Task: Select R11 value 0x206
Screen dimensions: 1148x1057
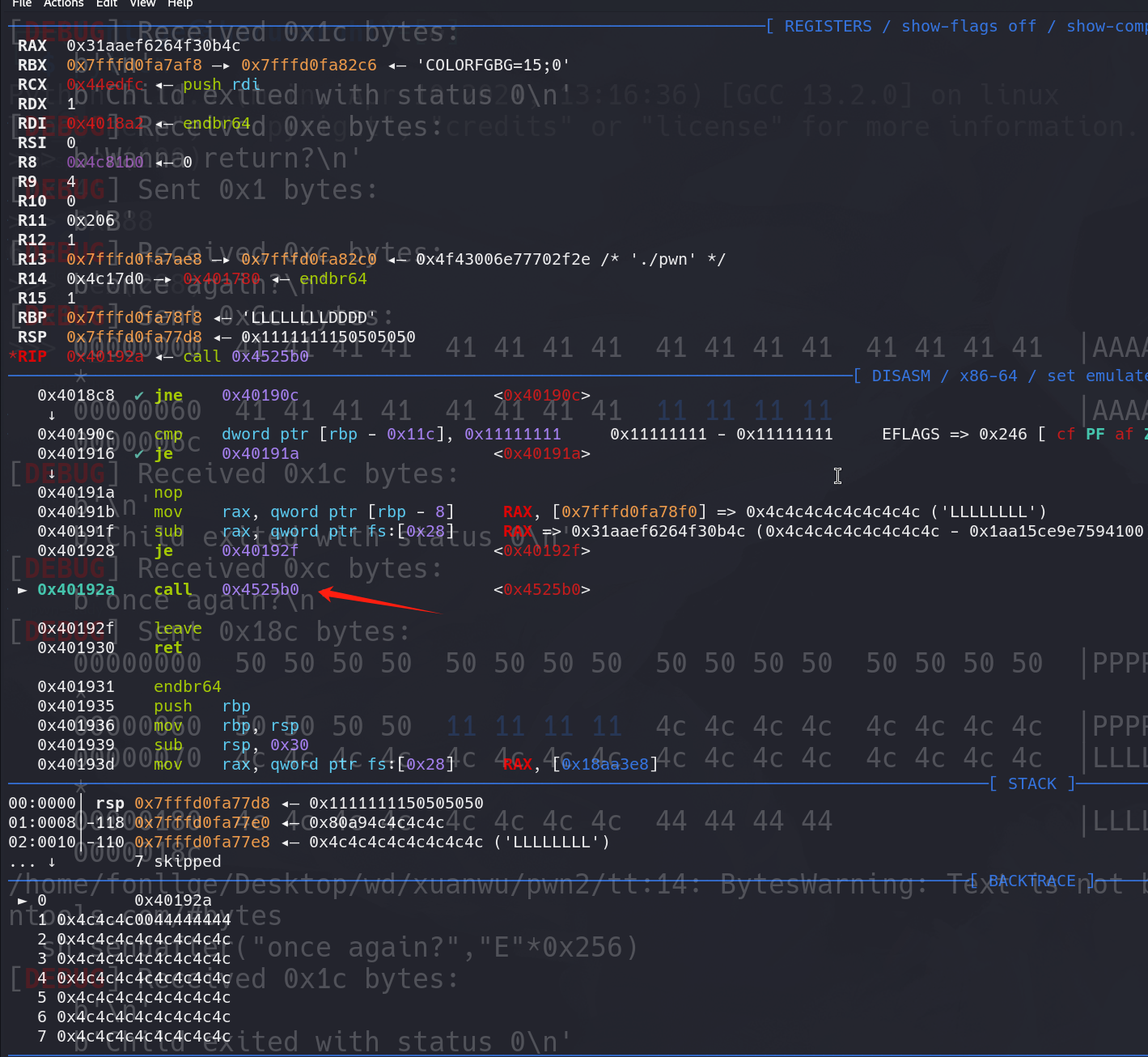Action: tap(91, 220)
